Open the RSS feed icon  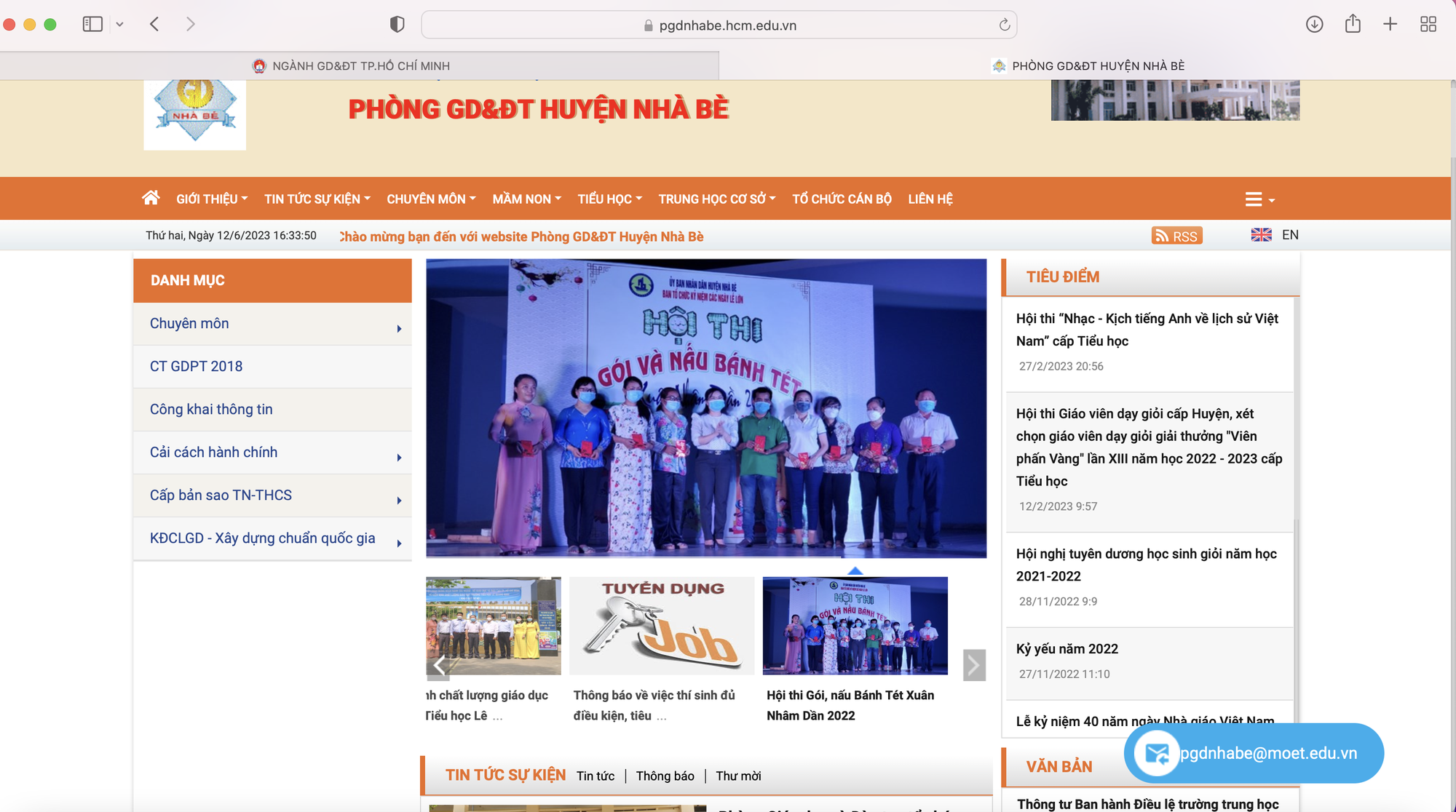(x=1176, y=236)
